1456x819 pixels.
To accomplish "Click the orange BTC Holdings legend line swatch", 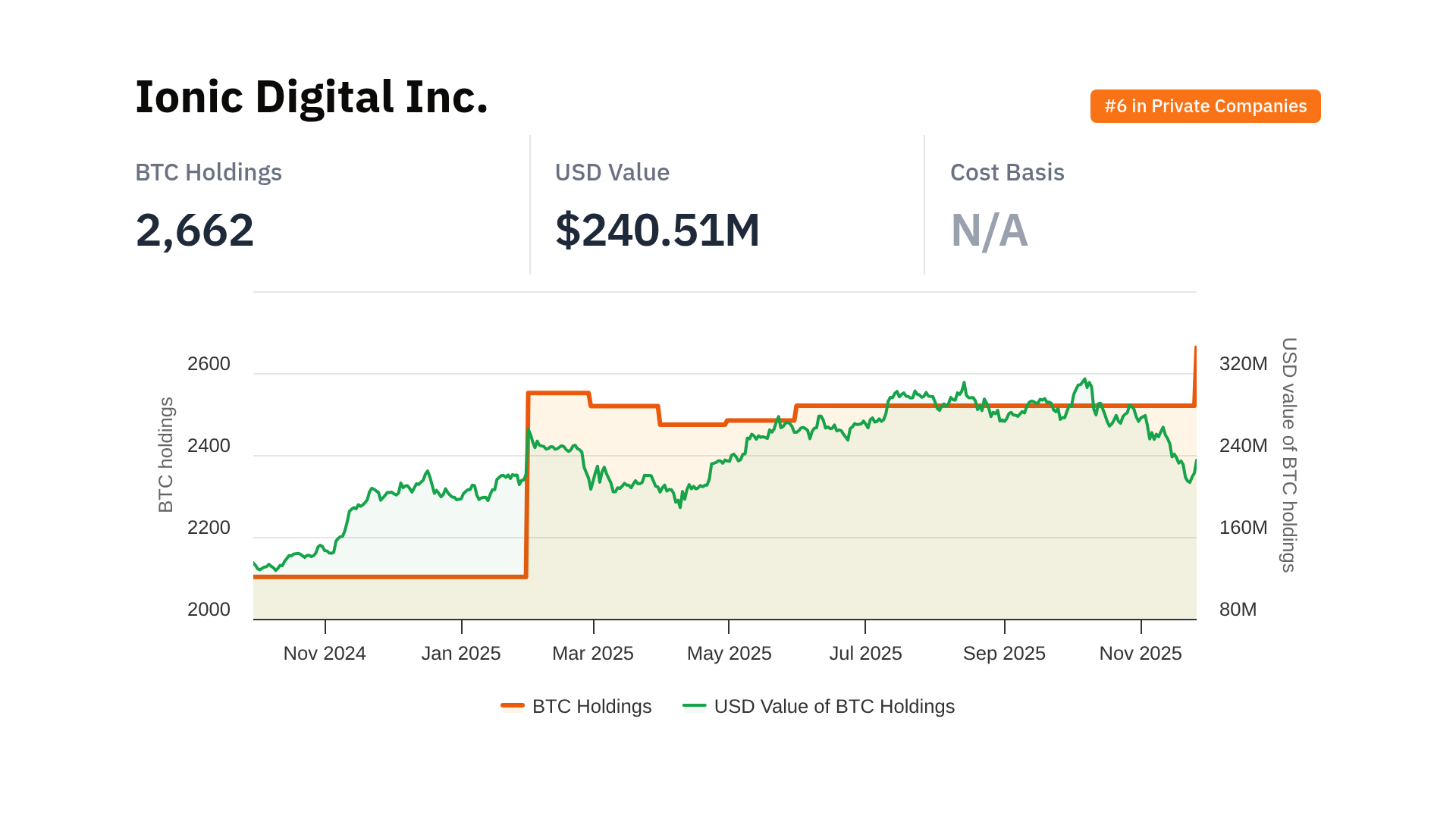I will (513, 706).
